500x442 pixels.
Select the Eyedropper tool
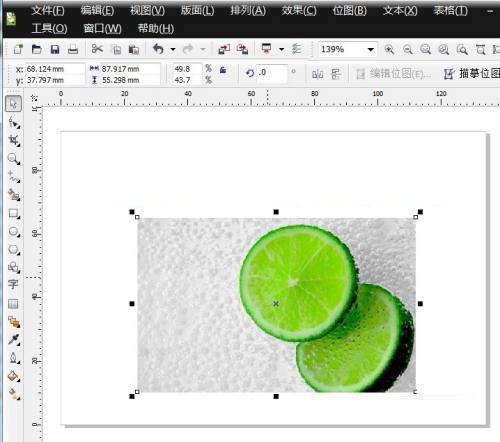coord(14,339)
